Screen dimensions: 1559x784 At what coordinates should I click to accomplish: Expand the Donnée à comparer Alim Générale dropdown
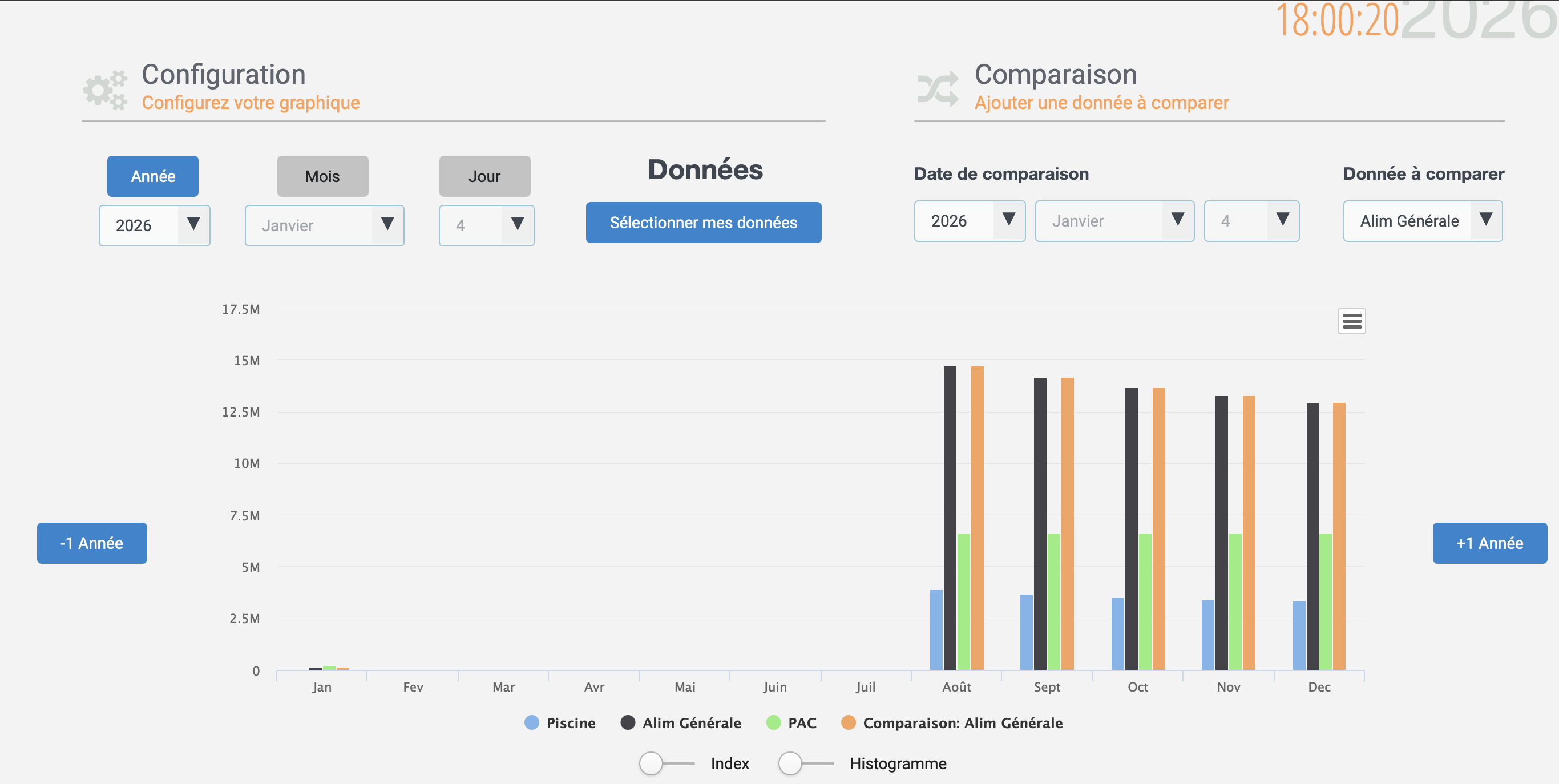click(1422, 221)
